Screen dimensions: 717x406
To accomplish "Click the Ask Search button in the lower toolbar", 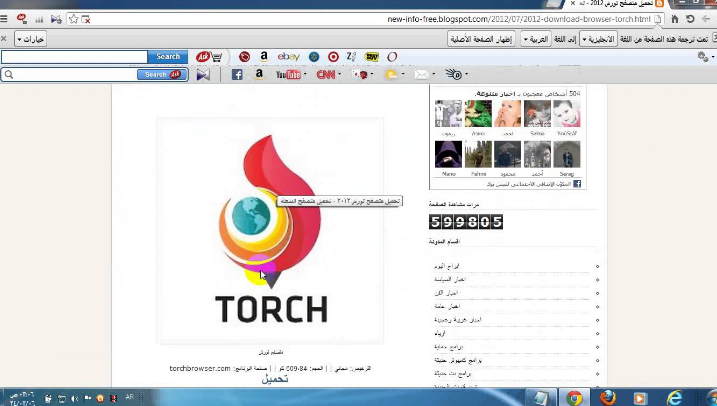I will pos(162,75).
